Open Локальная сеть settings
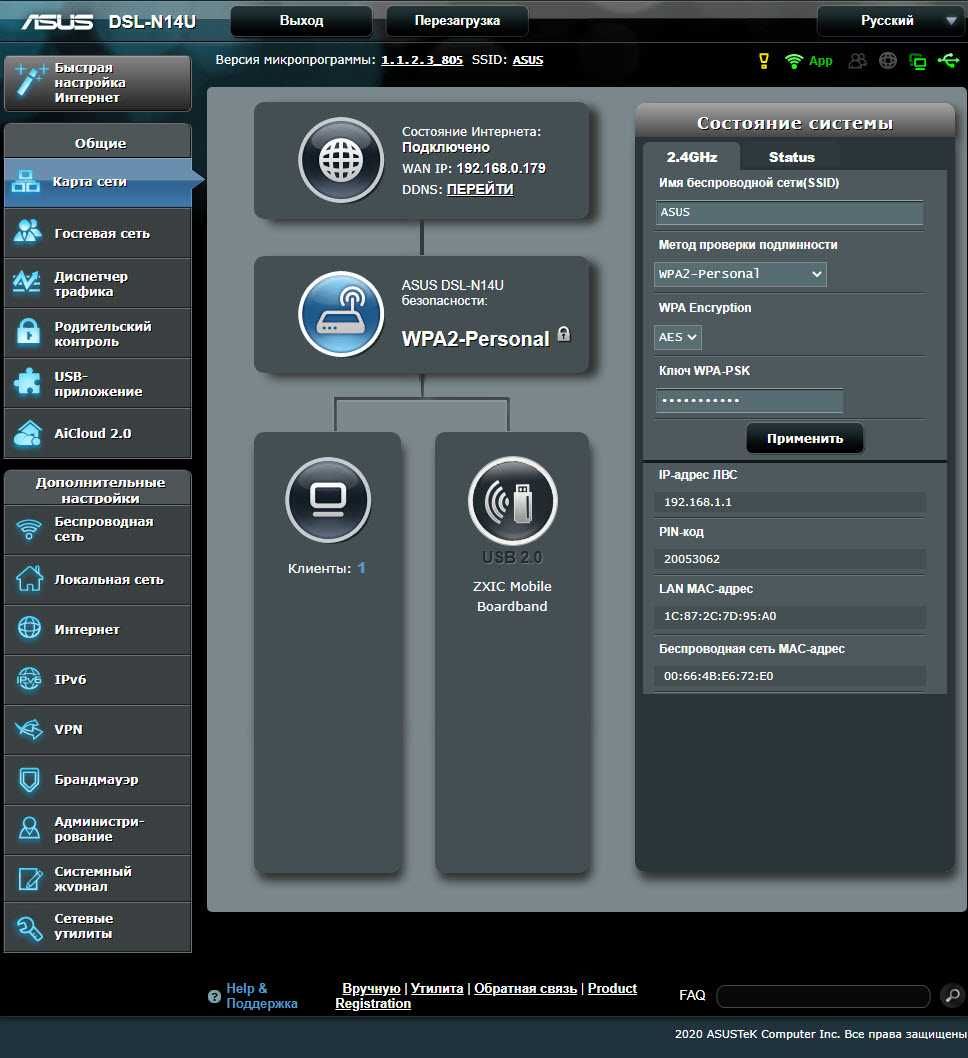This screenshot has height=1058, width=968. (98, 580)
